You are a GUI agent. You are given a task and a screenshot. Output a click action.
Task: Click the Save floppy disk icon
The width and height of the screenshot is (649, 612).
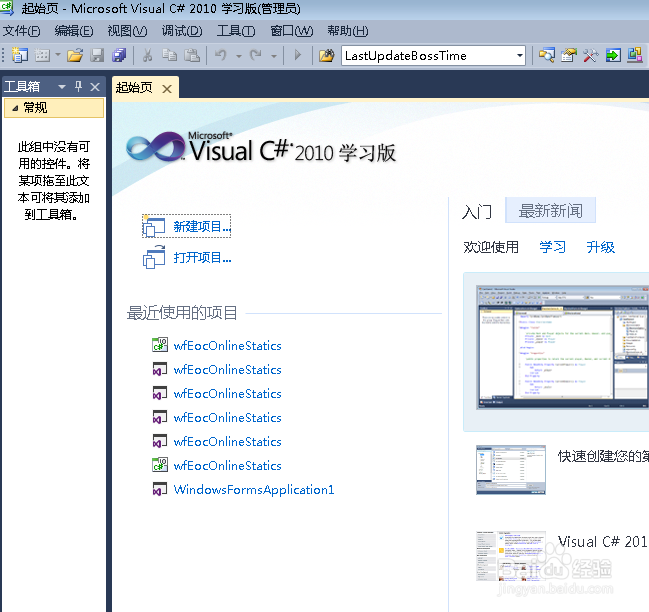(x=97, y=55)
